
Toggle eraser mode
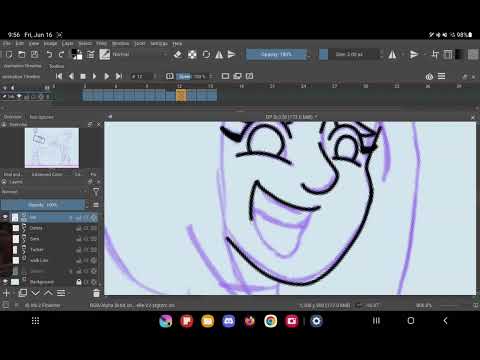(x=178, y=54)
